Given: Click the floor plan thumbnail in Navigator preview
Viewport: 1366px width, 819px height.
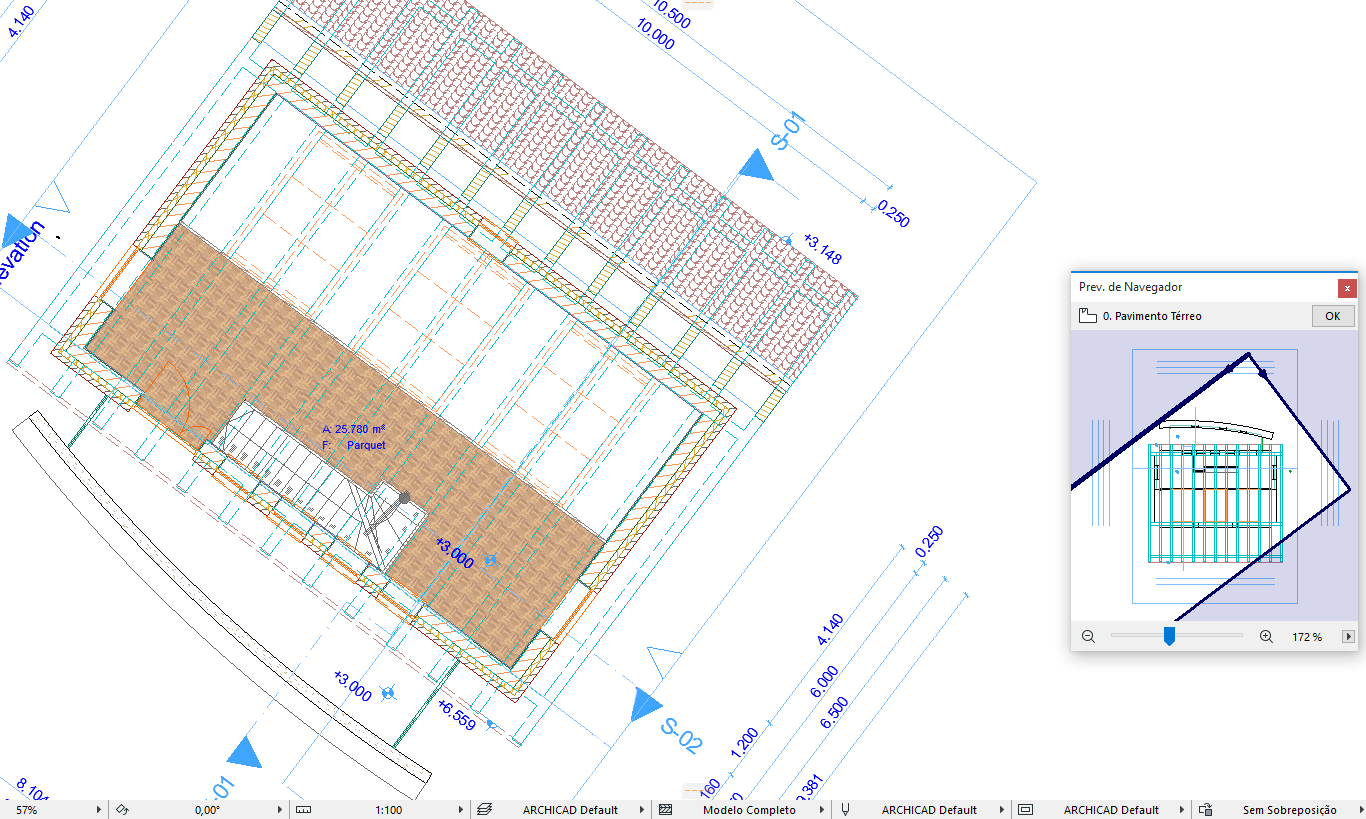Looking at the screenshot, I should [x=1214, y=476].
